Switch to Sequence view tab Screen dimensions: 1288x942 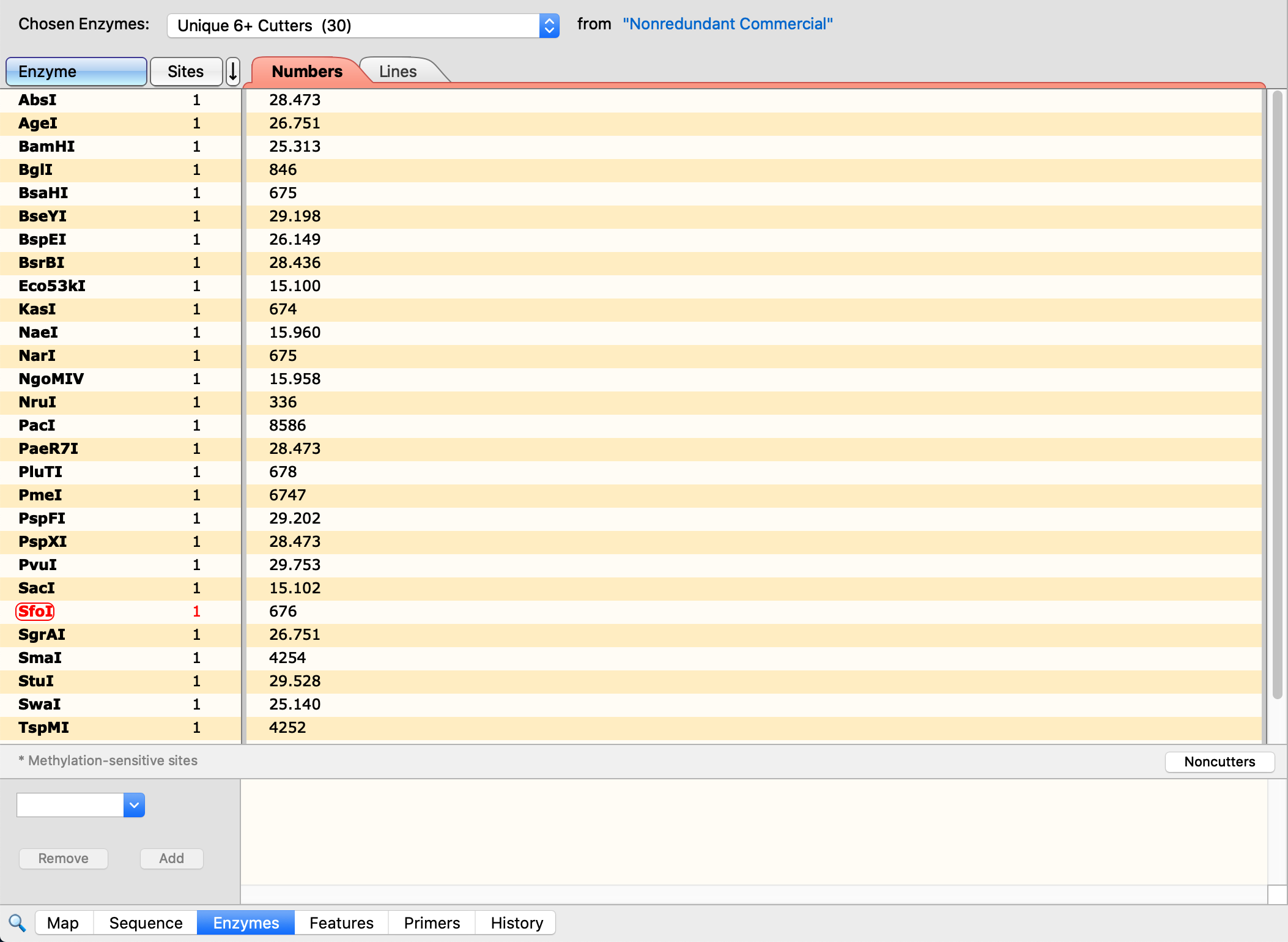[146, 922]
